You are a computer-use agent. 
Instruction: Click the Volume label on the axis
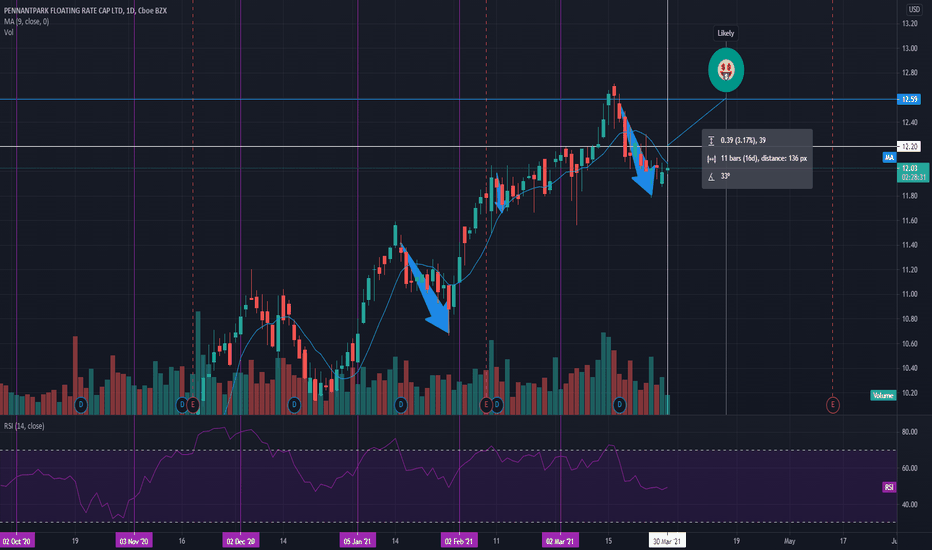tap(883, 395)
